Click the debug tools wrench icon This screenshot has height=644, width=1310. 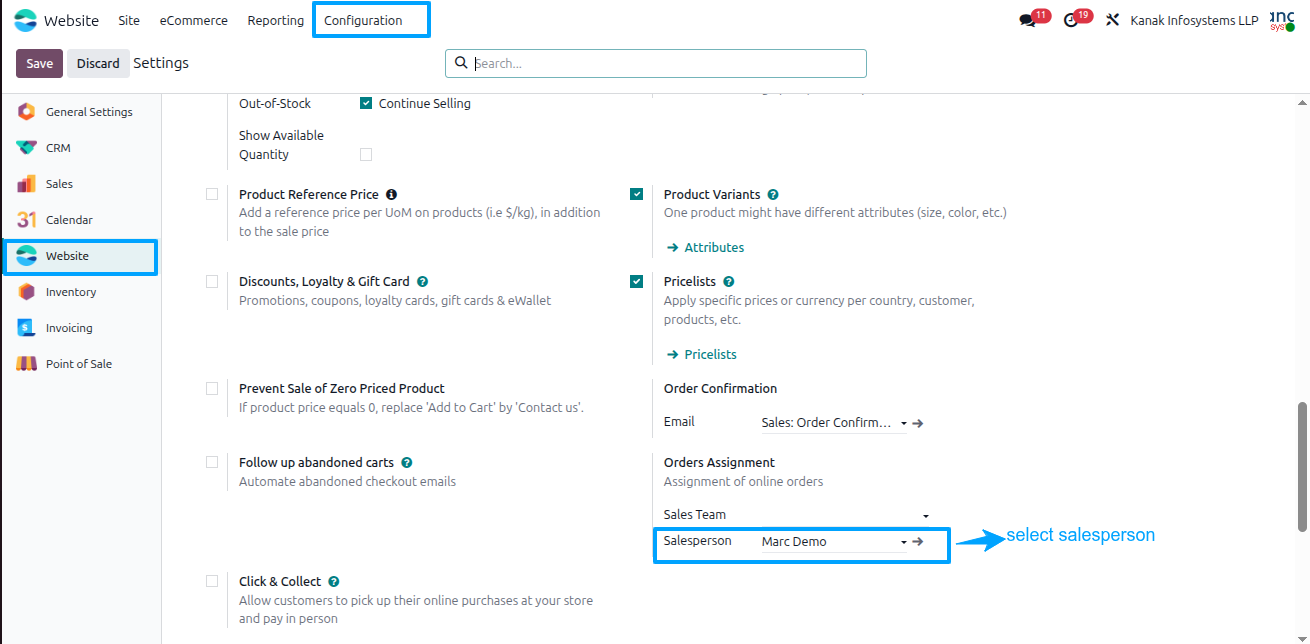(1112, 20)
